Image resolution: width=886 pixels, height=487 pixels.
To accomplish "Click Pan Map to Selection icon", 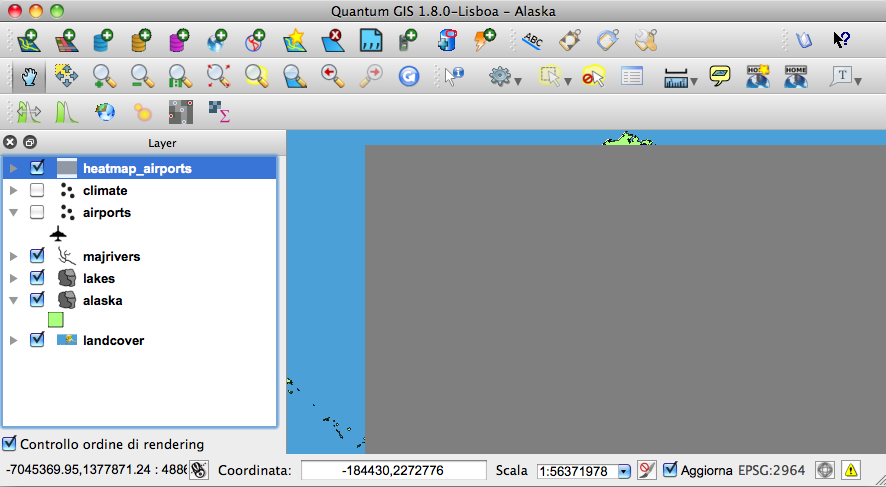I will tap(66, 76).
